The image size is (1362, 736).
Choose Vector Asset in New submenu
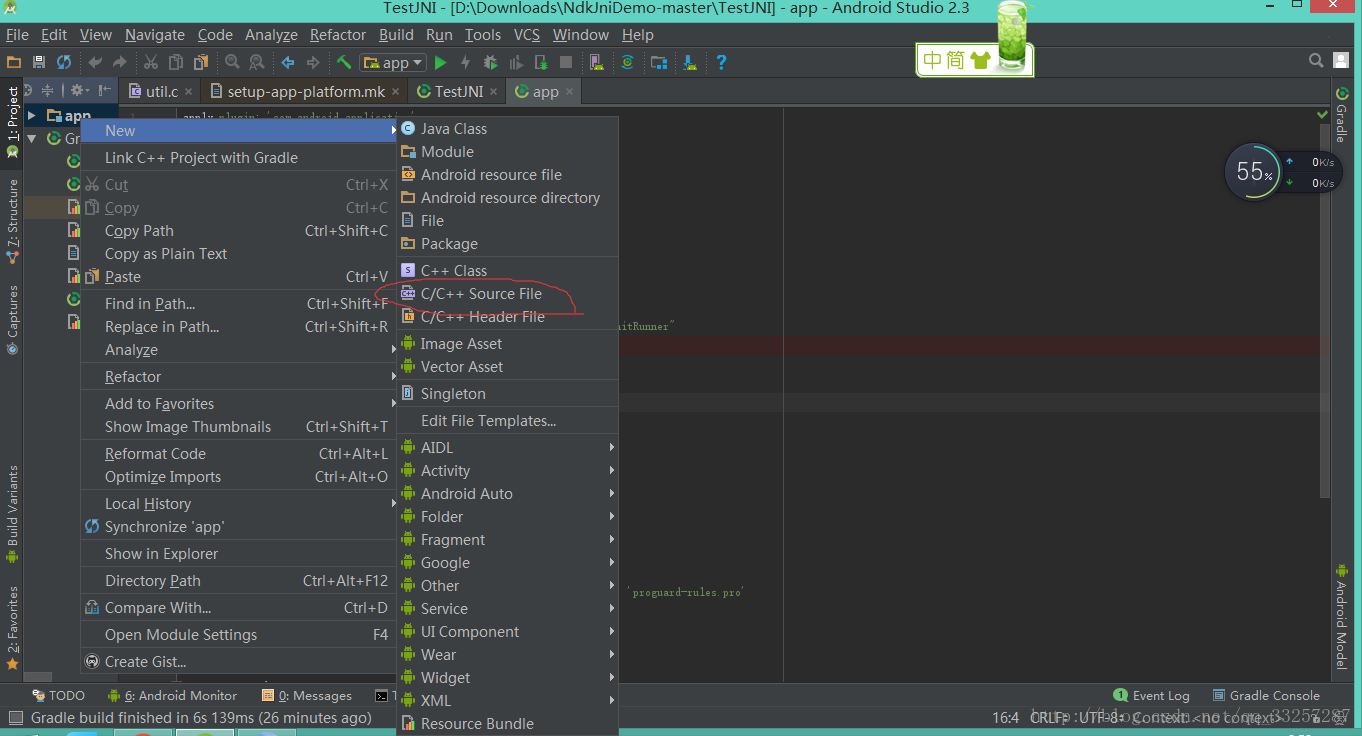(x=508, y=367)
